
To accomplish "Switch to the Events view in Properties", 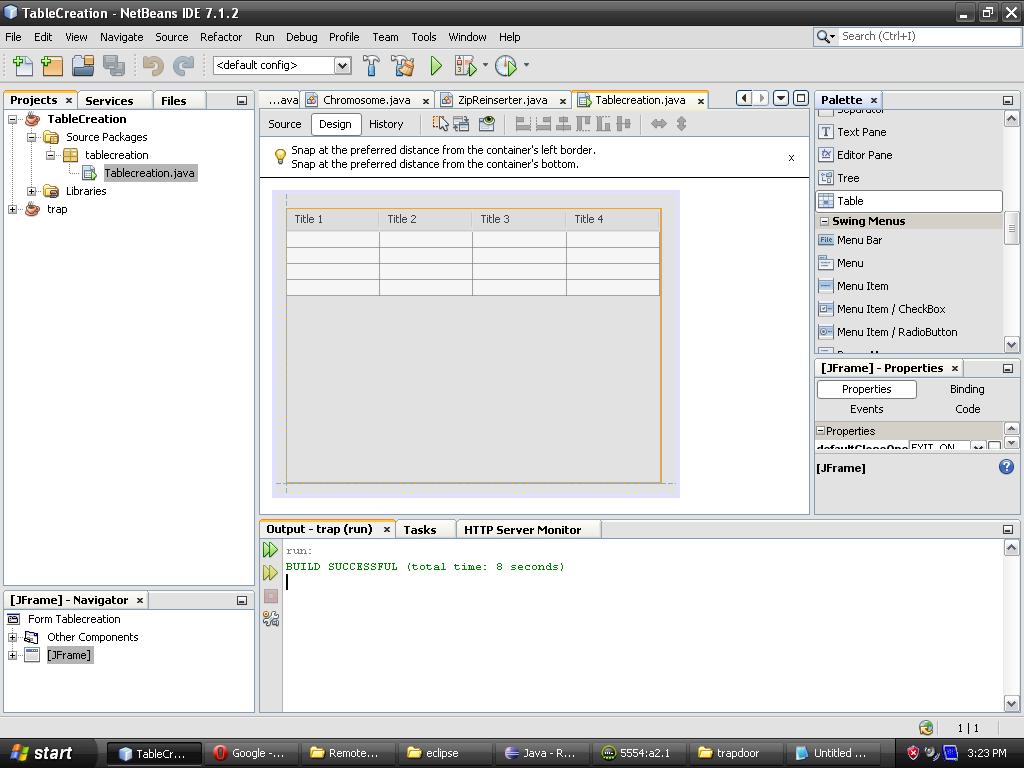I will (x=866, y=409).
